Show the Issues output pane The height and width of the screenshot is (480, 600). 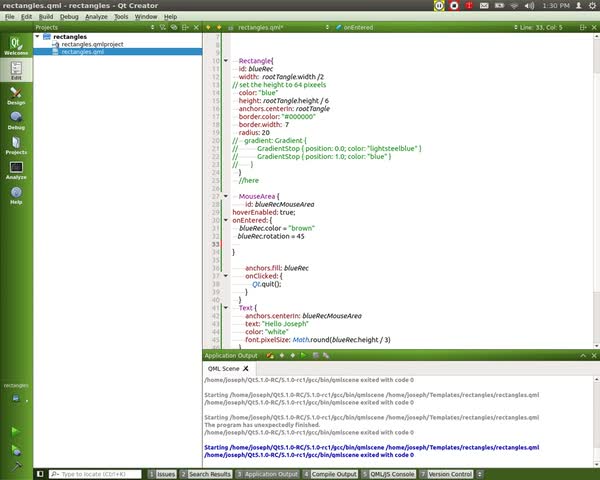point(162,474)
